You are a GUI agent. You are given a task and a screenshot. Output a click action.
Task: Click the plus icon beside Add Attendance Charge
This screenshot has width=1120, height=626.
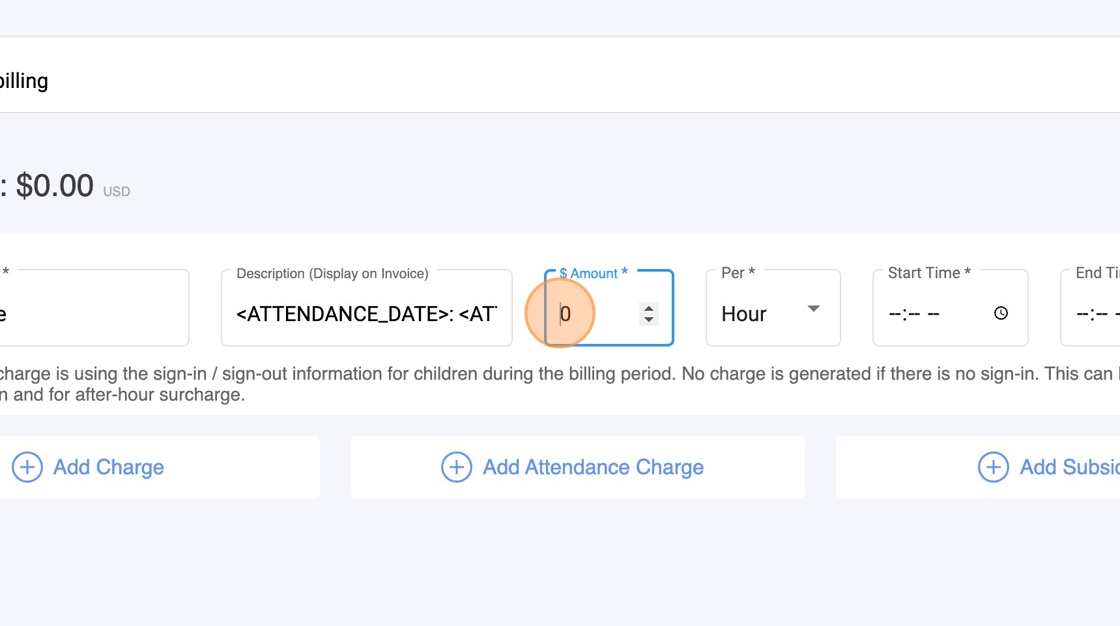click(456, 467)
